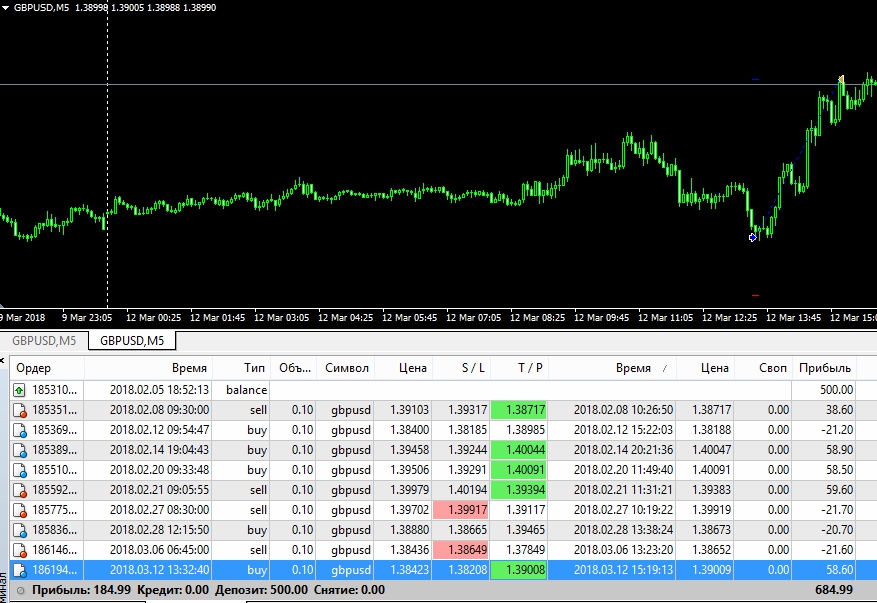Click the buy order icon in row 185369
Screen dimensions: 877x603
19,430
